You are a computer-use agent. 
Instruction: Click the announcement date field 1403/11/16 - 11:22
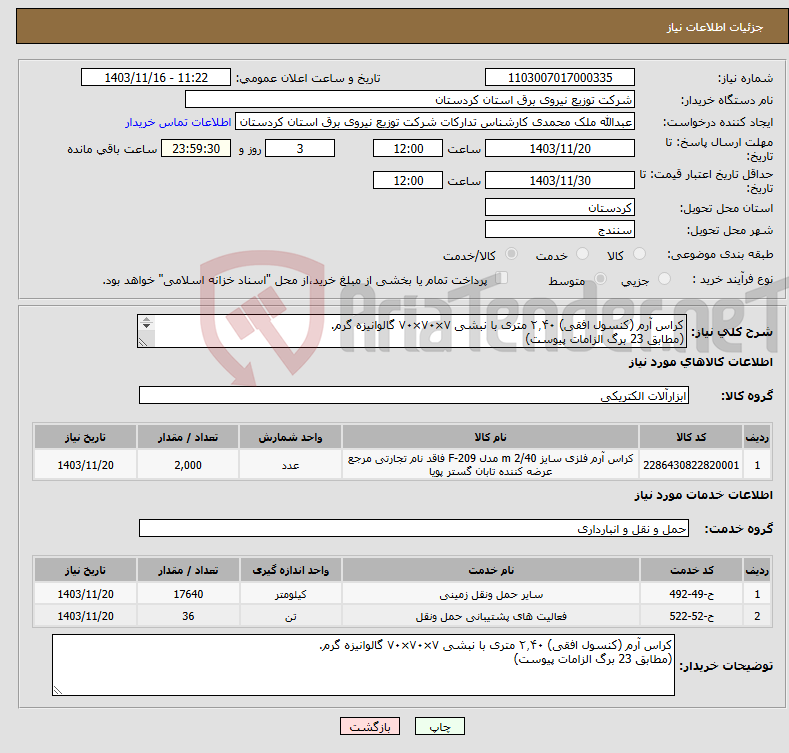click(x=156, y=78)
